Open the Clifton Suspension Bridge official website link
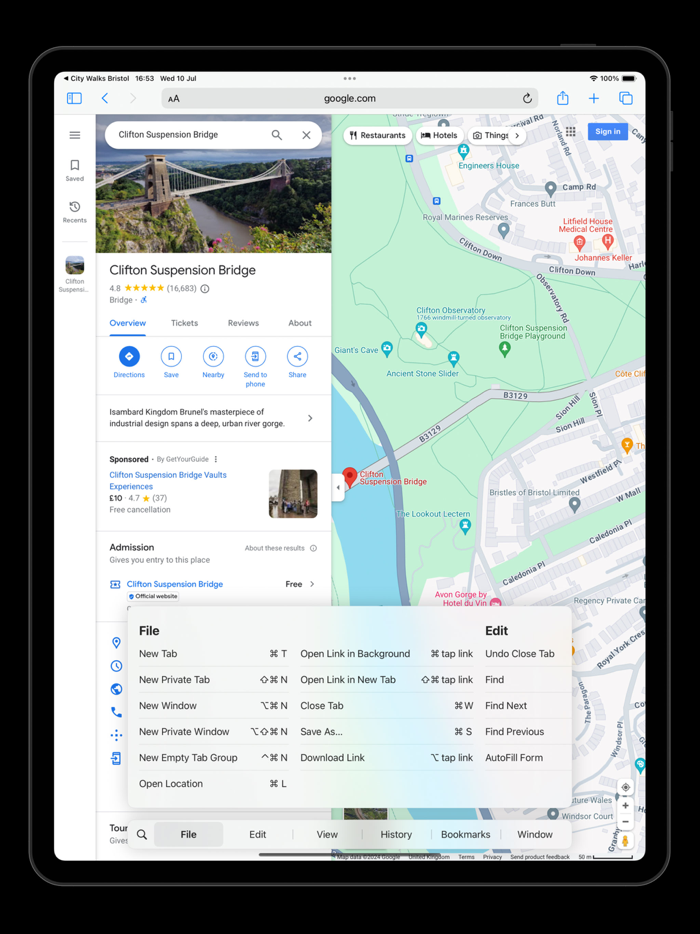The width and height of the screenshot is (700, 934). tap(175, 584)
